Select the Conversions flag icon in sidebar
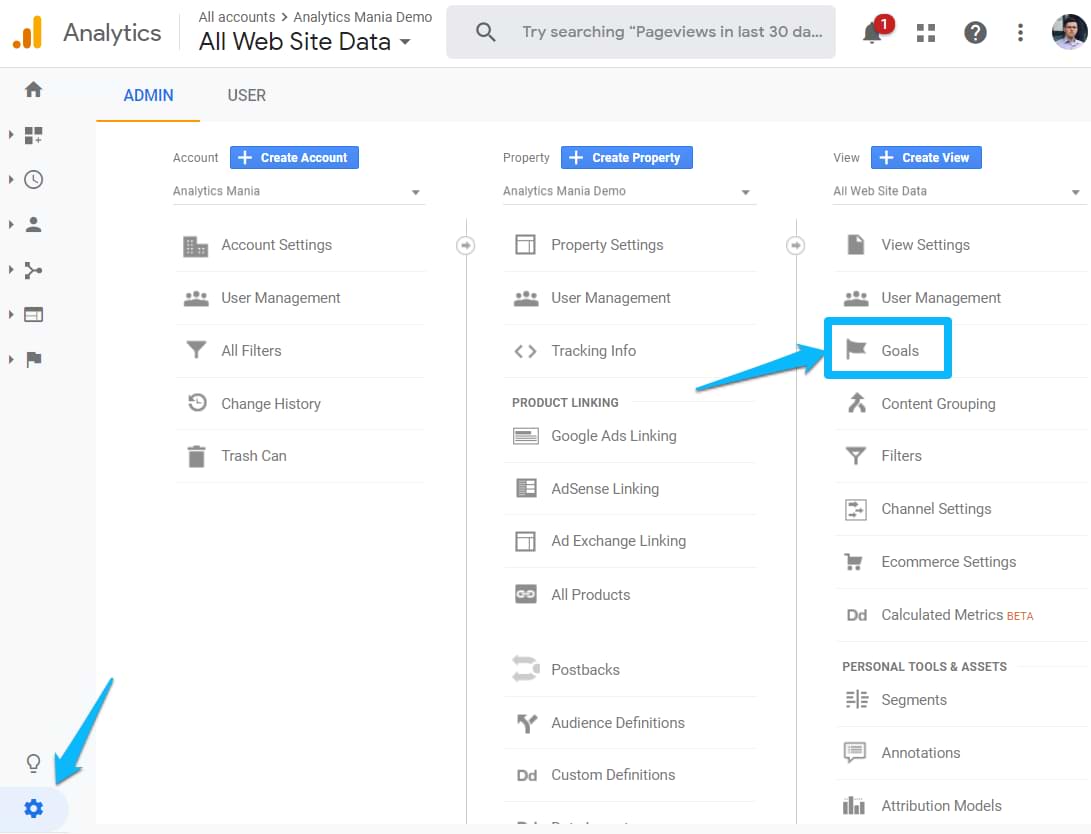The height and width of the screenshot is (834, 1091). [x=33, y=359]
